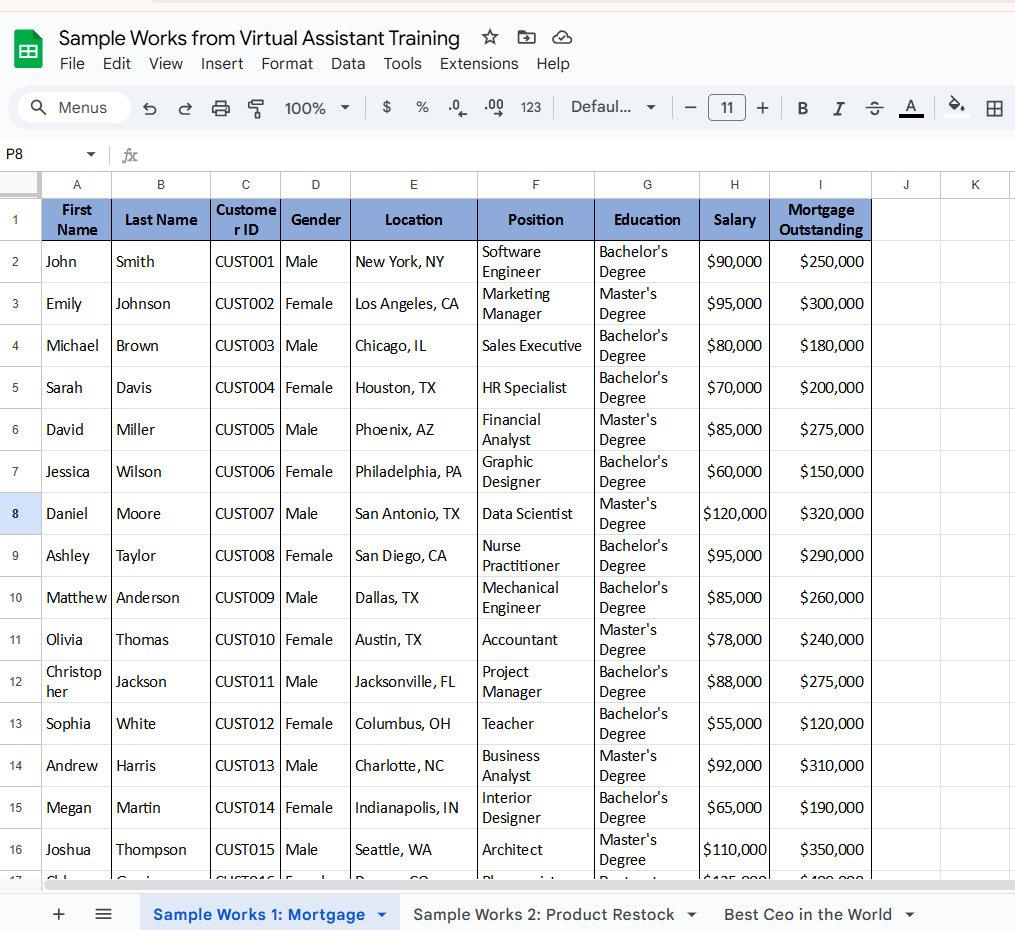
Task: Click the Menus search box
Action: point(74,107)
